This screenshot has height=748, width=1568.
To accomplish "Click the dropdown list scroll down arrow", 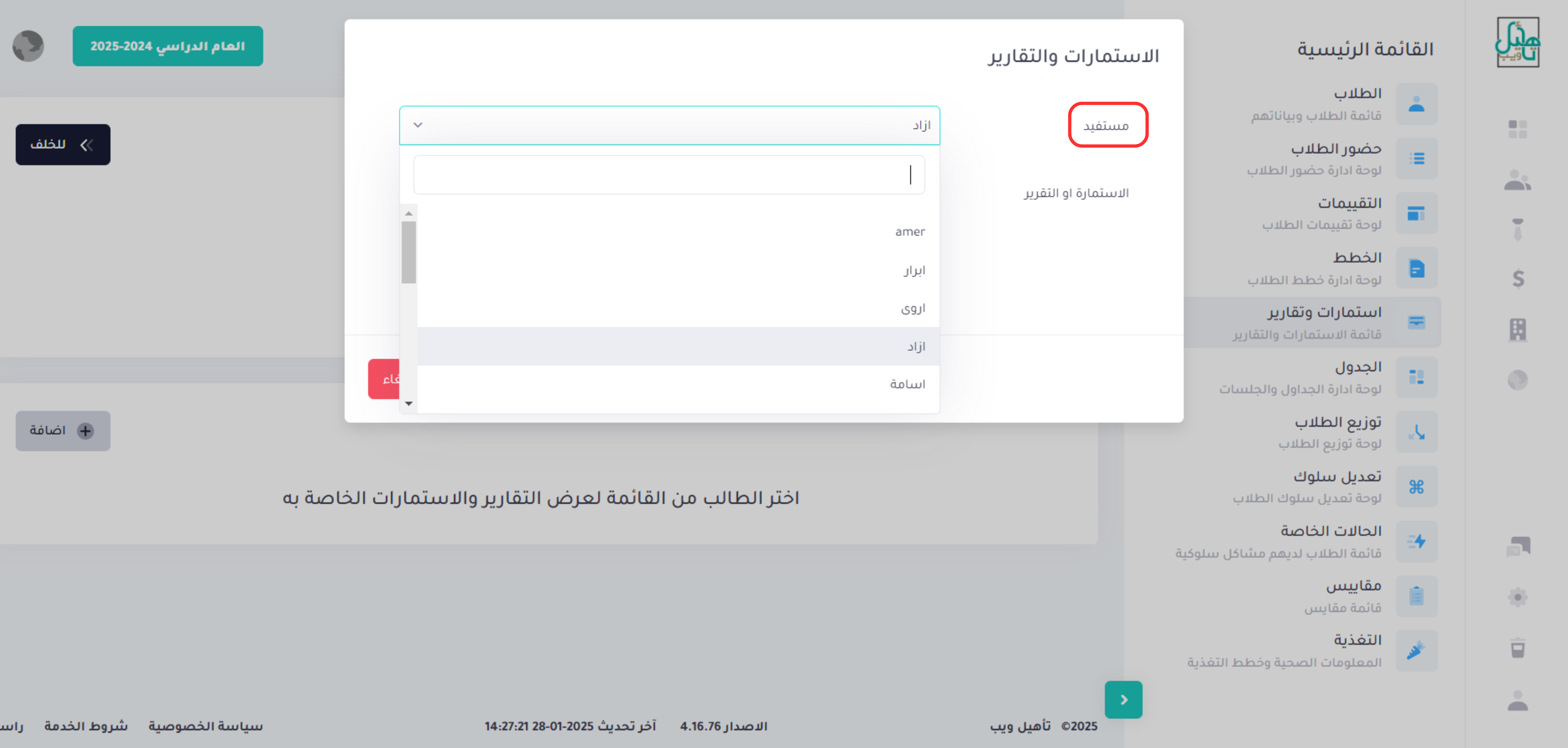I will [408, 403].
